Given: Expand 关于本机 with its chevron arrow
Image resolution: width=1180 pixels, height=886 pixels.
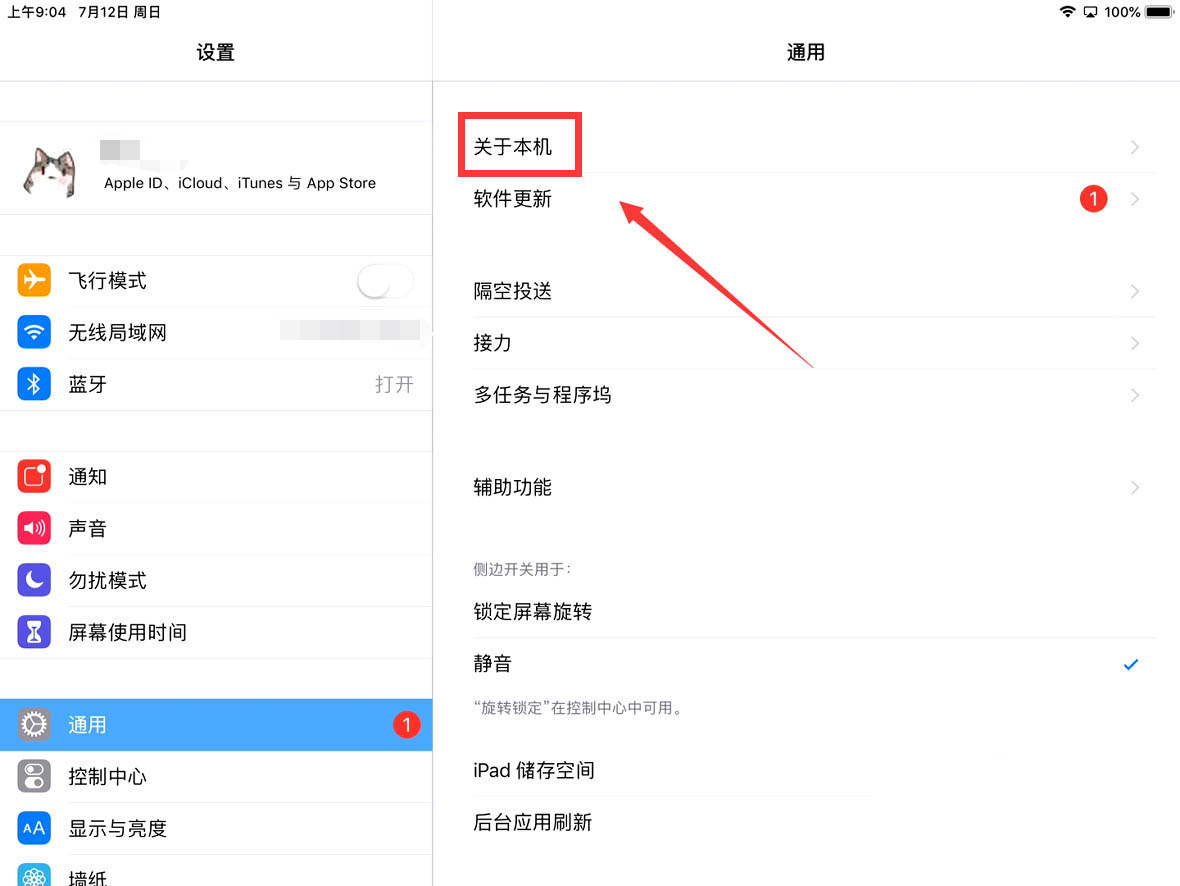Looking at the screenshot, I should [1134, 148].
